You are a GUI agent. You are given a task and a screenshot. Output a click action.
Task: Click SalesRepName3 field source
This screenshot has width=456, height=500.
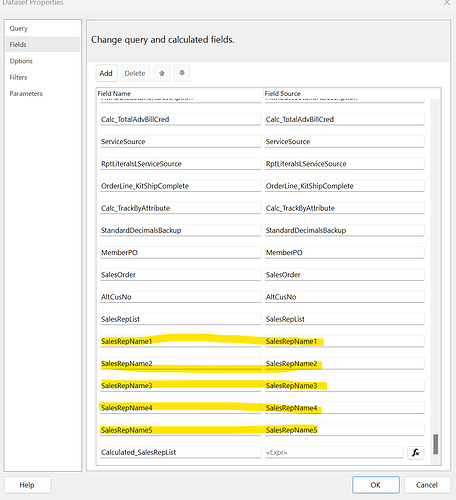coord(345,386)
